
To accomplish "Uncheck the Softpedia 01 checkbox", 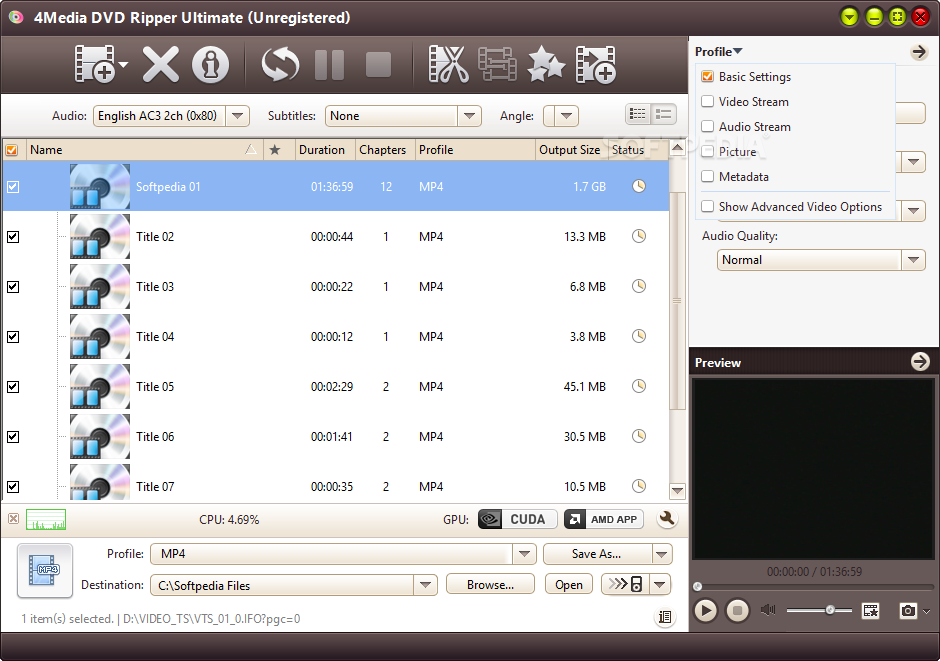I will pos(13,187).
